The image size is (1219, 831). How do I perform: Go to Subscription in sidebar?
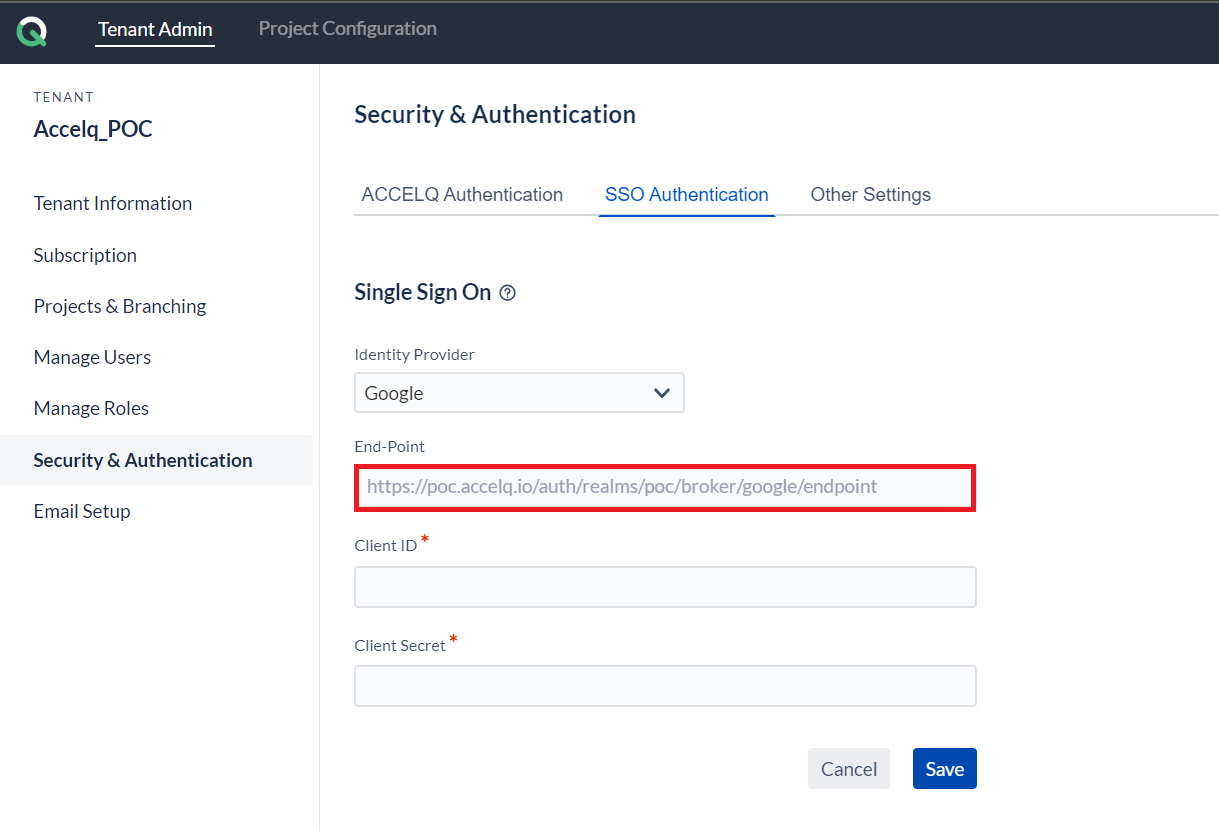pos(85,255)
